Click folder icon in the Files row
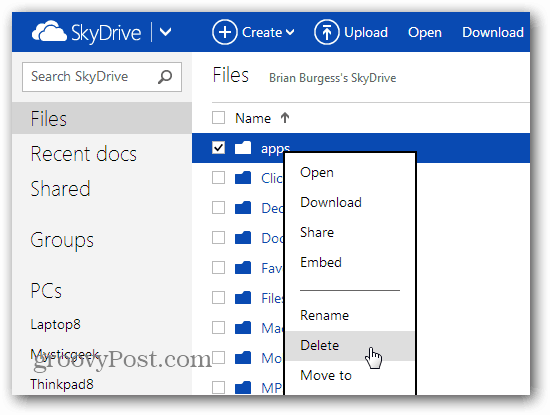This screenshot has width=550, height=415. [x=243, y=298]
